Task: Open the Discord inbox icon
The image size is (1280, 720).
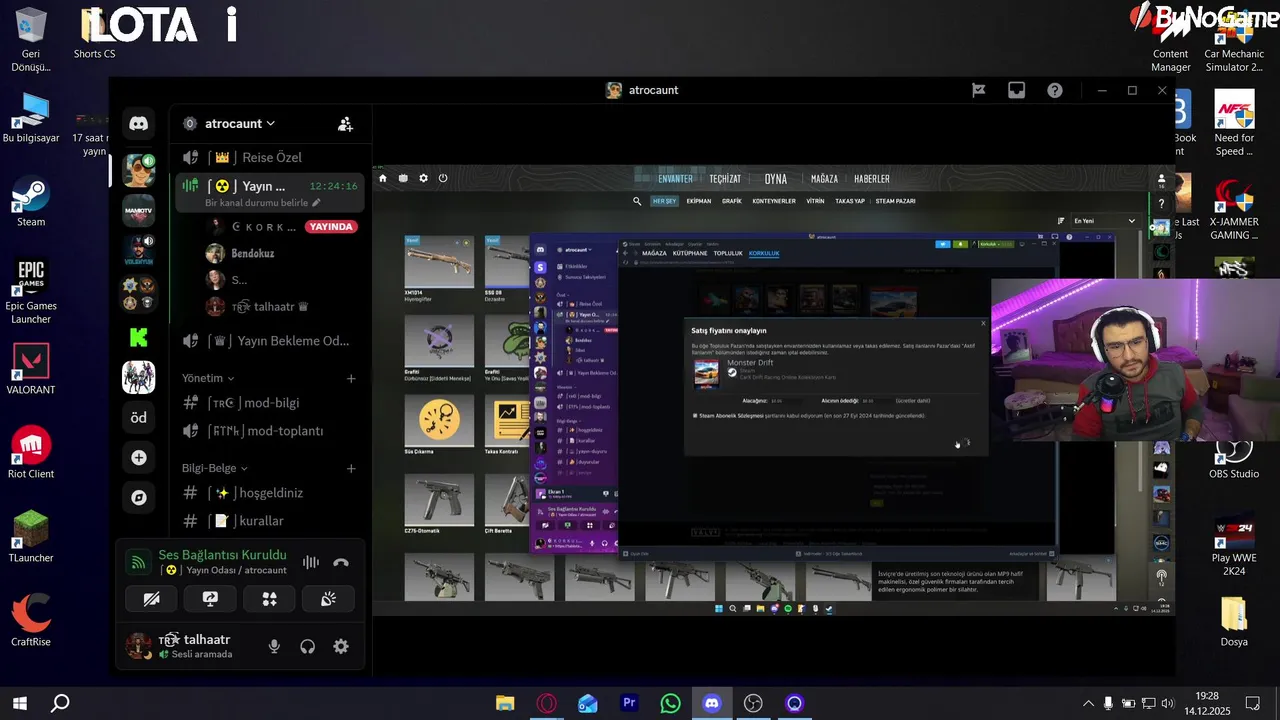Action: tap(1016, 90)
